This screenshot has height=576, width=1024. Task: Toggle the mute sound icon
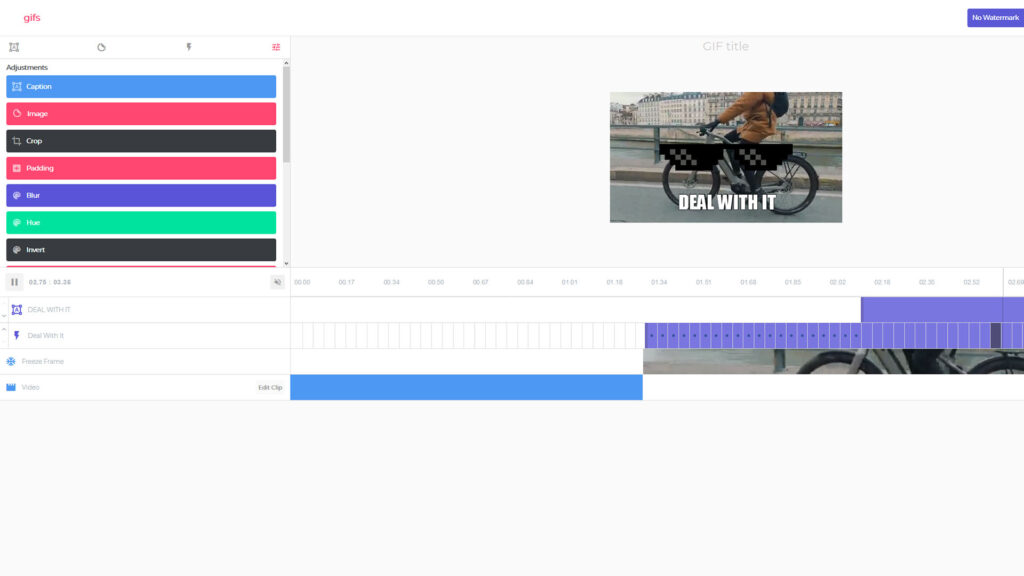click(278, 282)
